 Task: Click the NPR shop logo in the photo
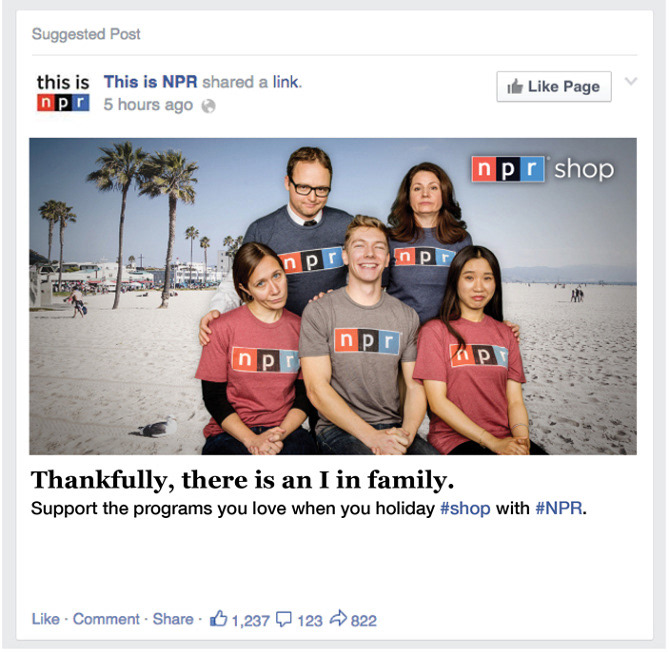pyautogui.click(x=543, y=169)
